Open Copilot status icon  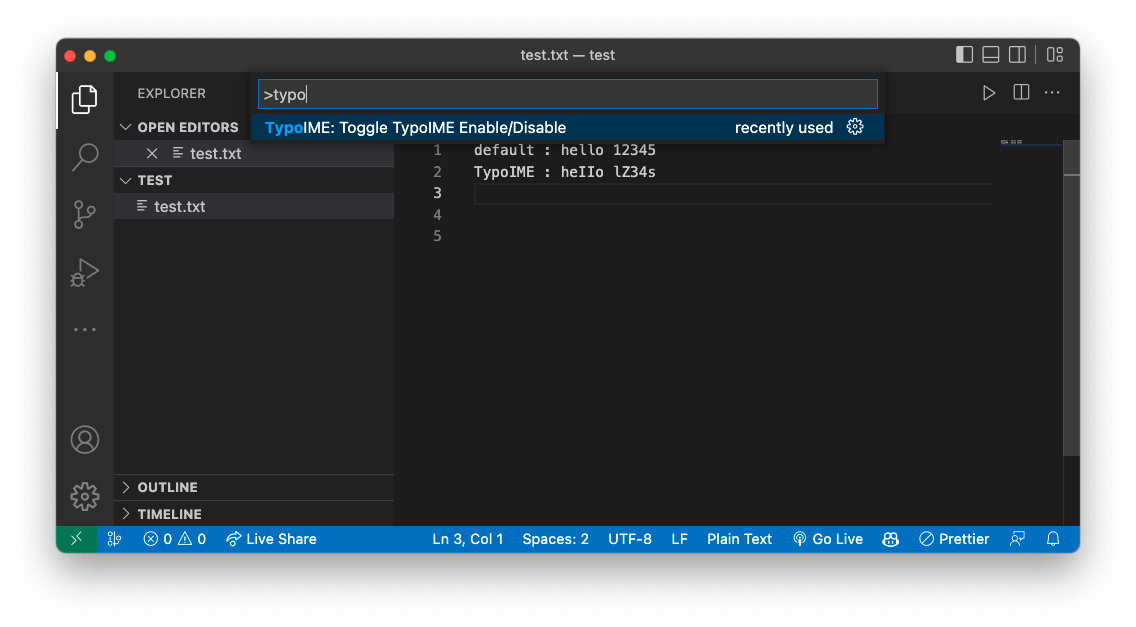(x=890, y=539)
